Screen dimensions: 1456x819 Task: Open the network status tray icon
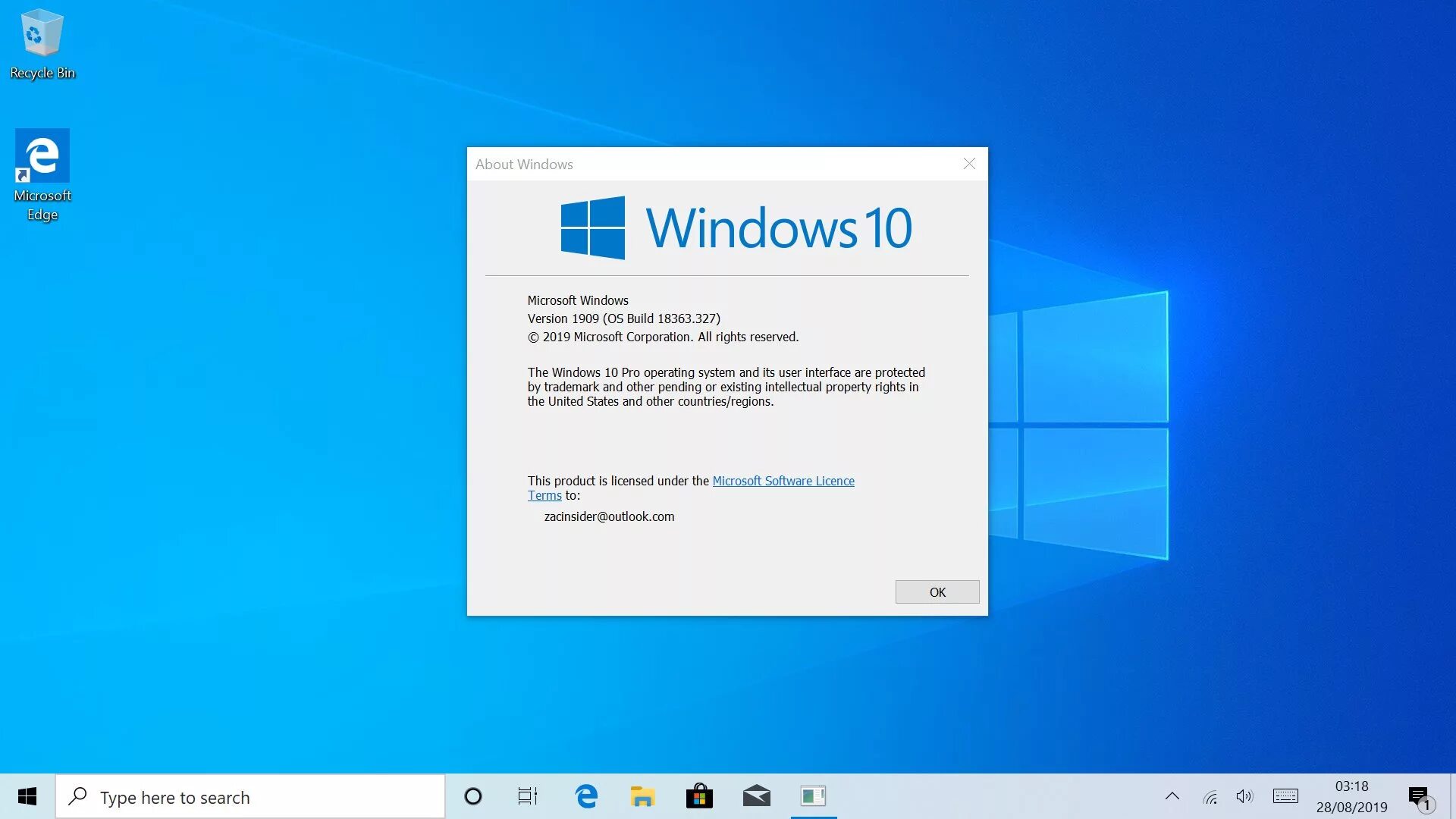click(x=1210, y=796)
